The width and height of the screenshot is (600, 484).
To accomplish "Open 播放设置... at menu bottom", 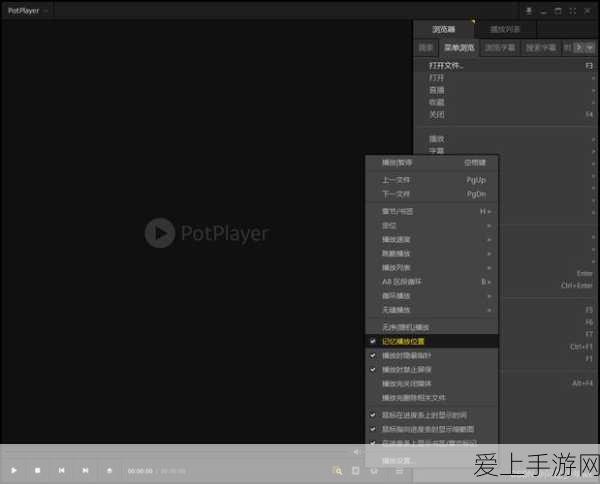I will coord(432,461).
